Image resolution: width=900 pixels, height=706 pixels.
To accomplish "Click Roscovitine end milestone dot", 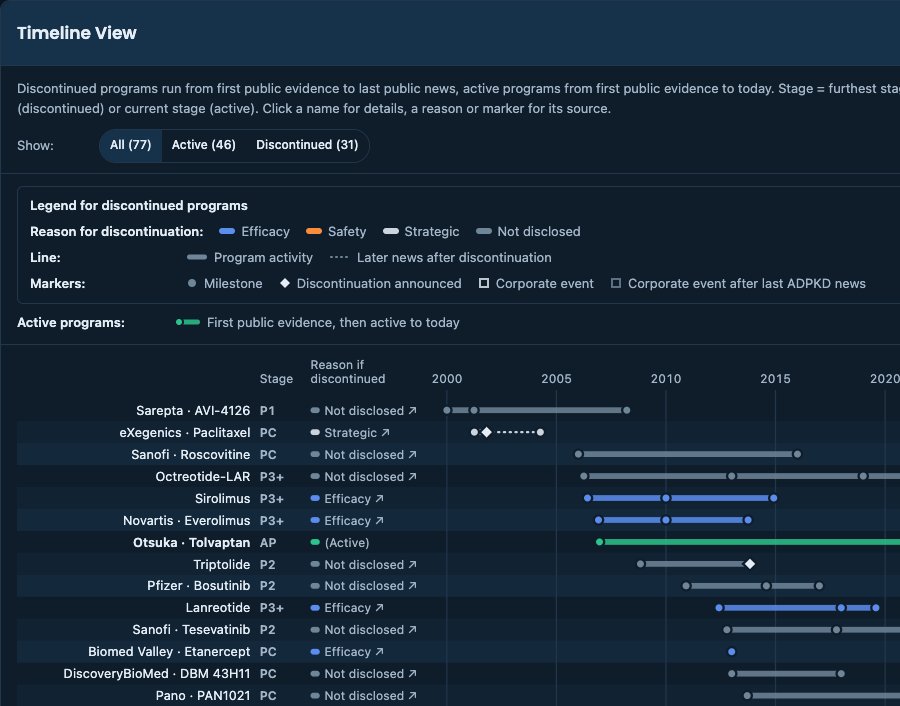I will (797, 454).
